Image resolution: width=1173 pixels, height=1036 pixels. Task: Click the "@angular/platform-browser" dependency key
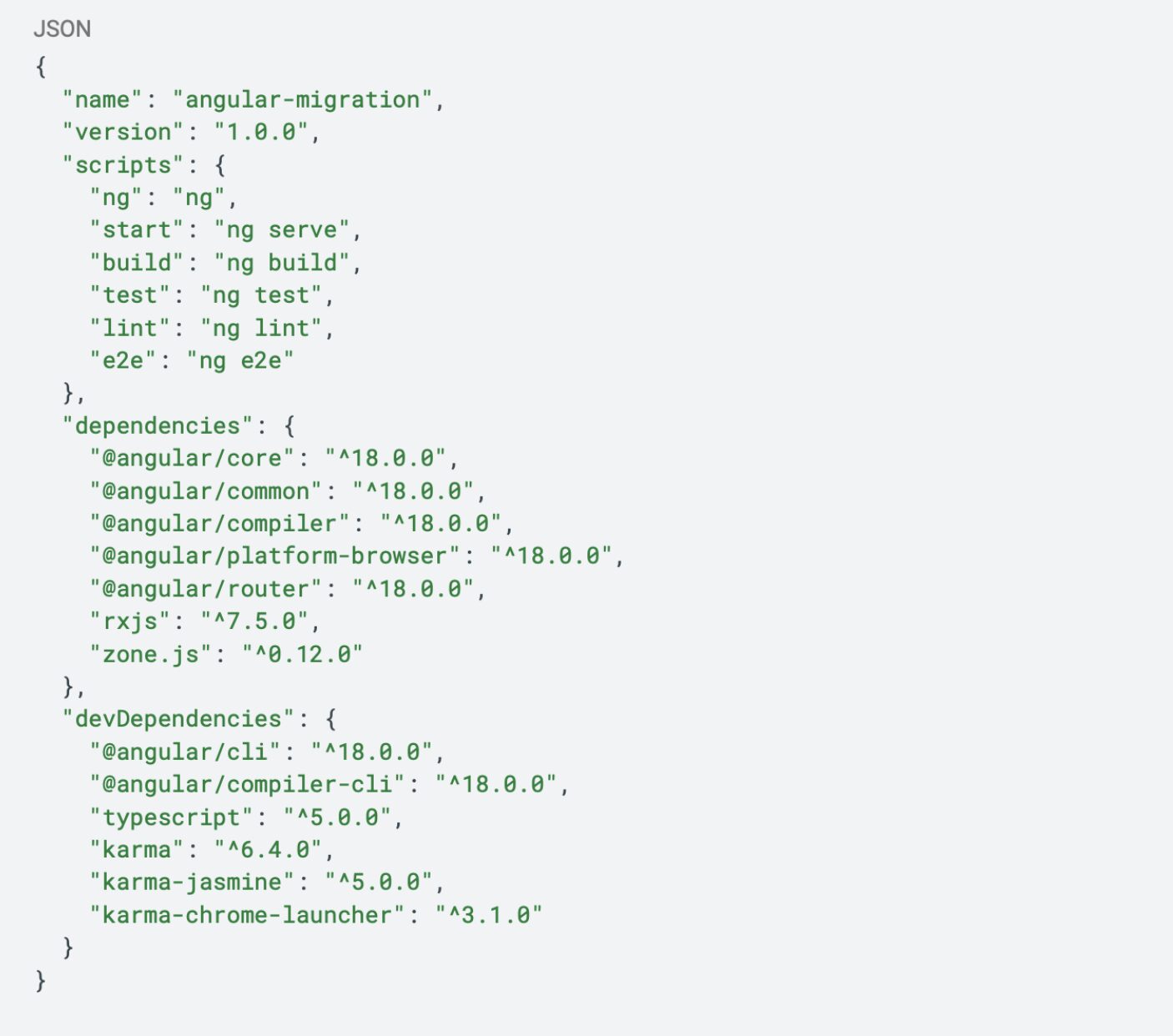(x=274, y=556)
